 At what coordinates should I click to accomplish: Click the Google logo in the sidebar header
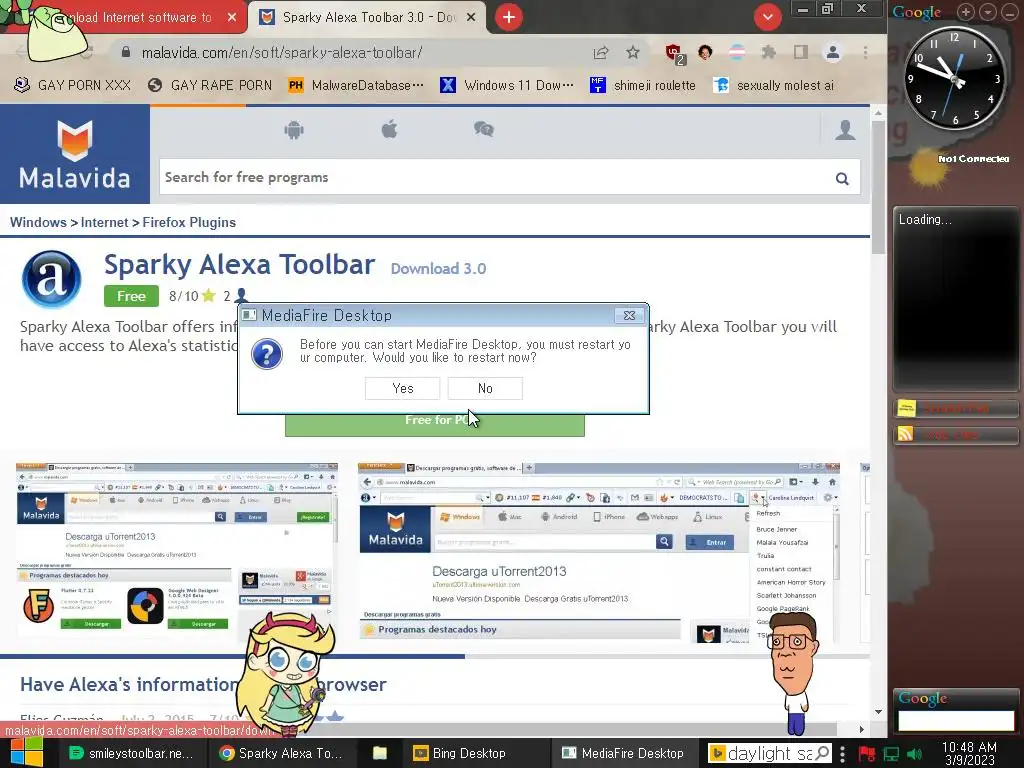point(917,12)
